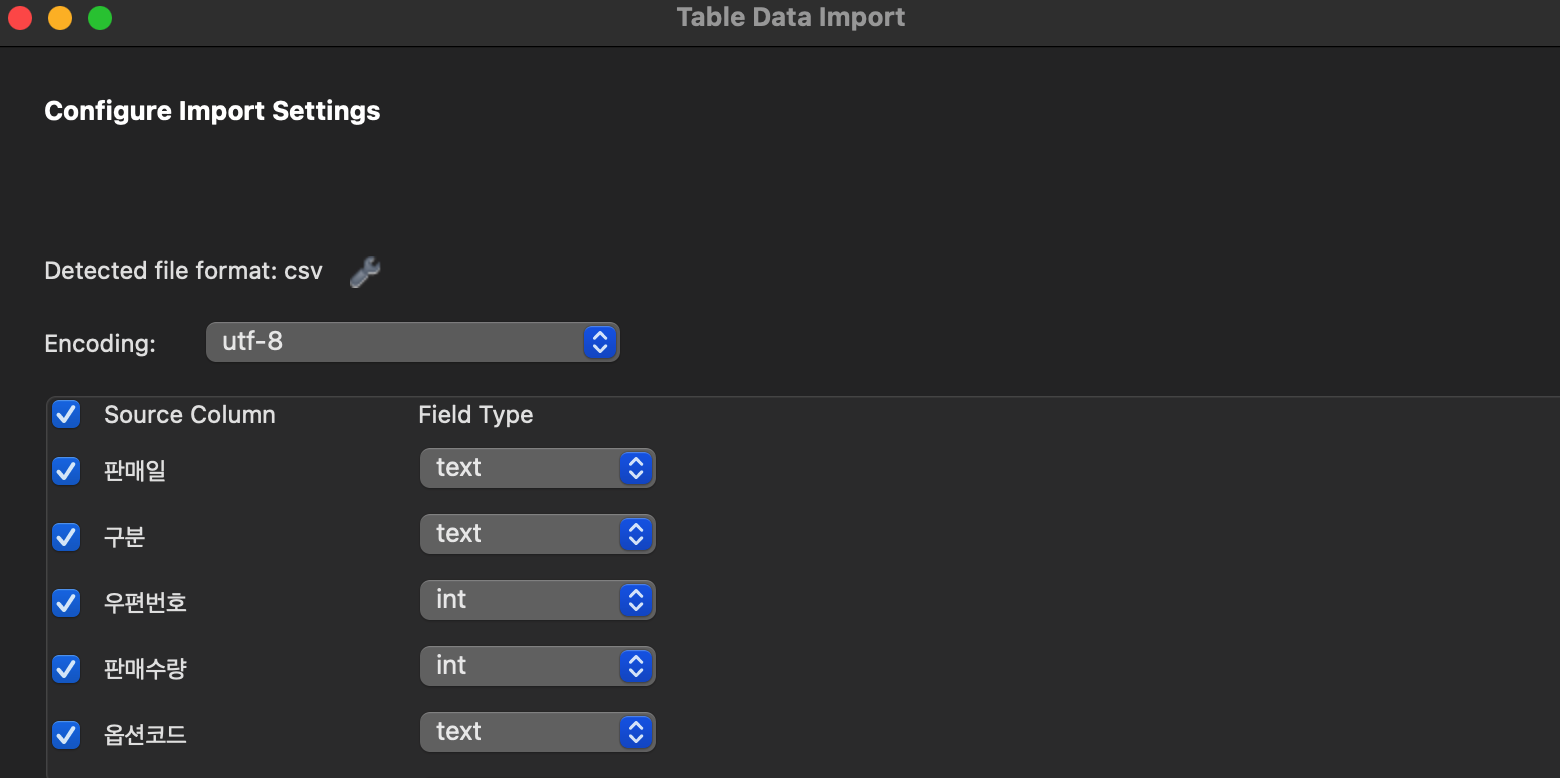Uncheck the 구분 column checkbox
The width and height of the screenshot is (1560, 778).
coord(66,537)
